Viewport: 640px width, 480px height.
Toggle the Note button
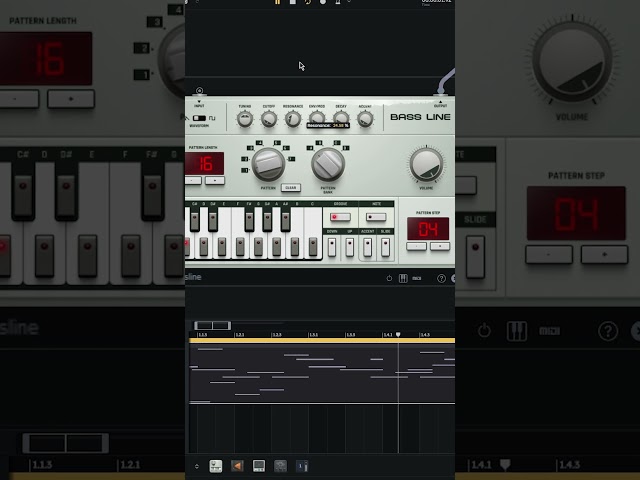pos(376,217)
